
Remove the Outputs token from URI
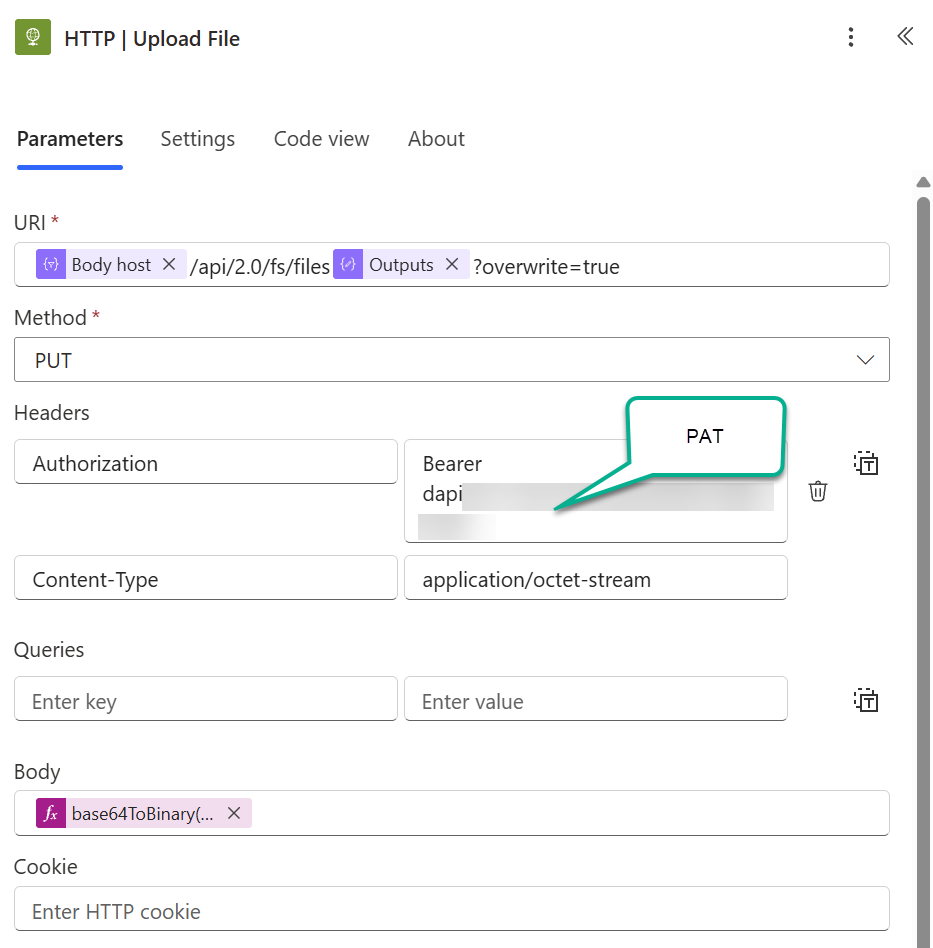tap(452, 264)
